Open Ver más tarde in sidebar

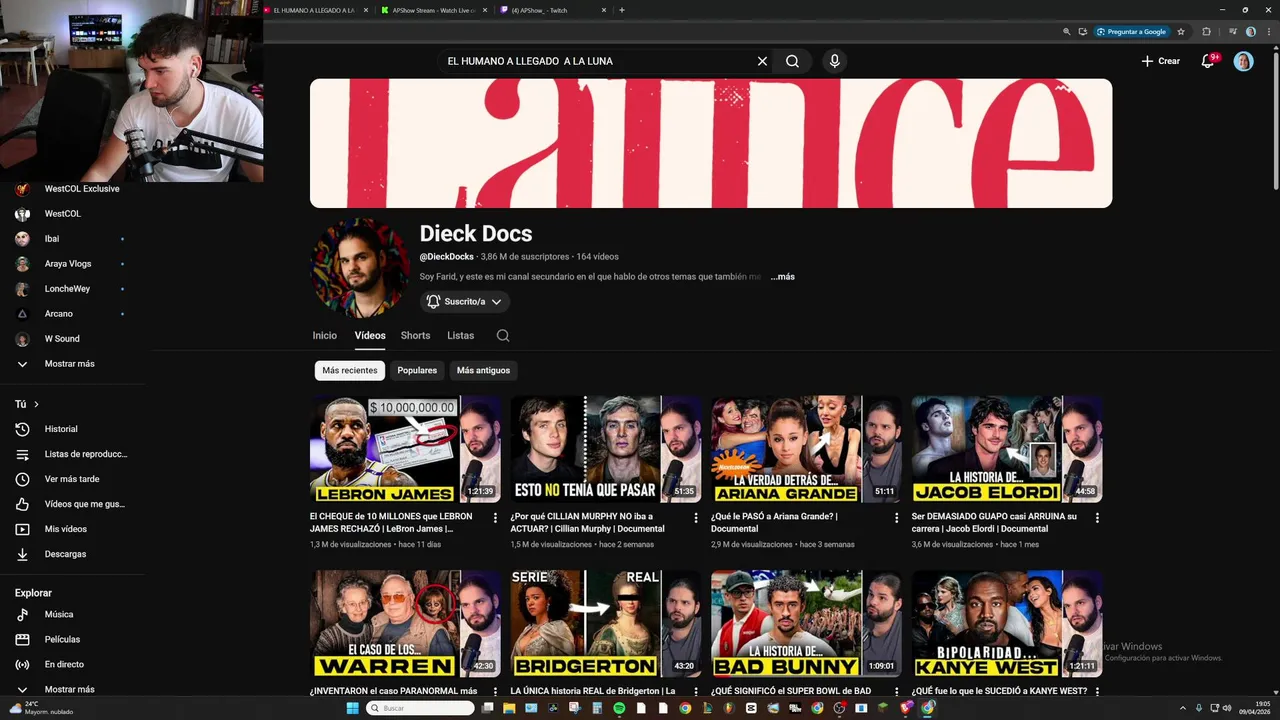pyautogui.click(x=72, y=479)
